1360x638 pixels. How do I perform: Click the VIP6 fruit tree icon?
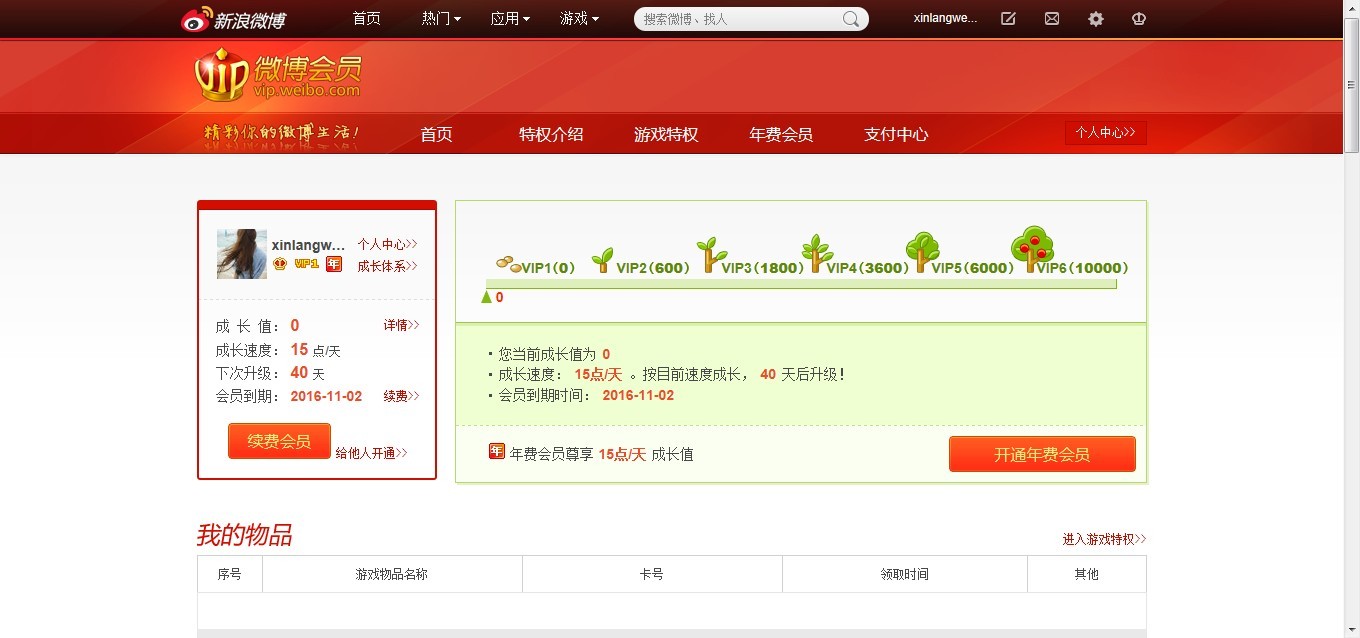(x=1032, y=250)
